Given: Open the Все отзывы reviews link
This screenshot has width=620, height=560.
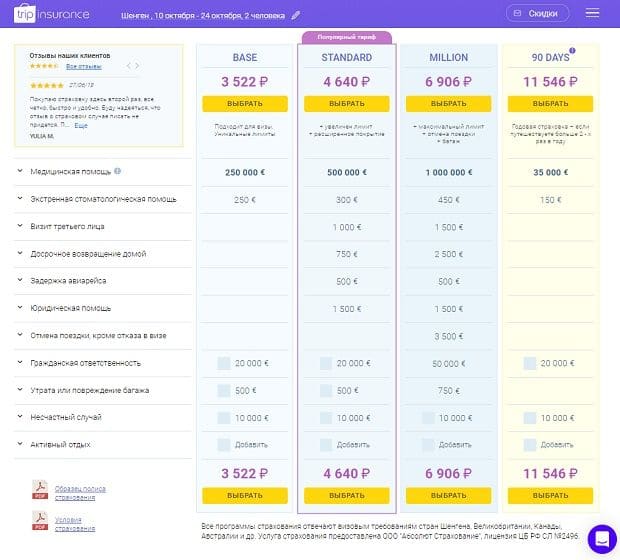Looking at the screenshot, I should point(83,66).
